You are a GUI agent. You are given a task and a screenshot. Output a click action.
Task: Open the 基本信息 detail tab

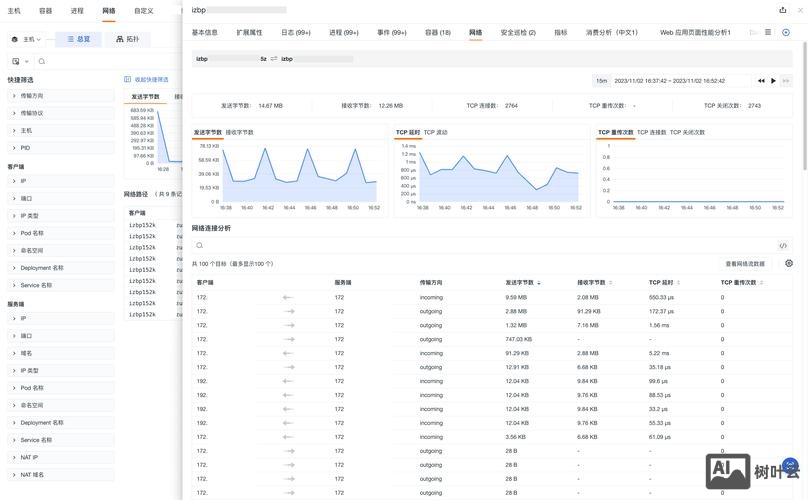pyautogui.click(x=205, y=32)
